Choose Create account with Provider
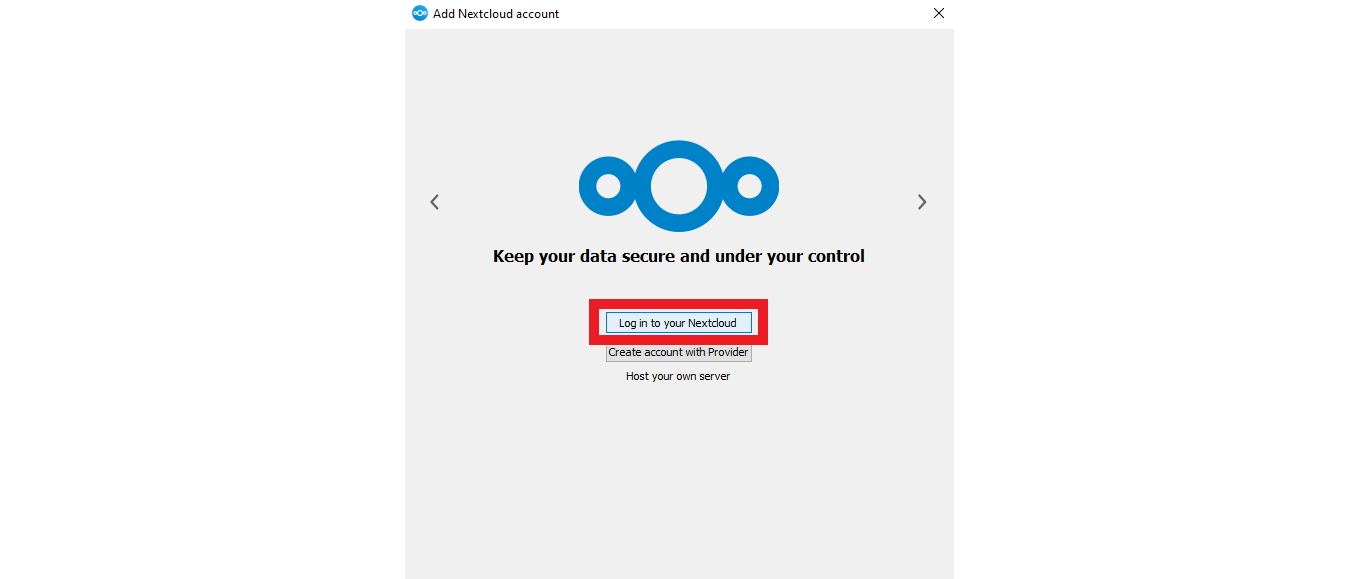Viewport: 1360px width, 579px height. point(678,352)
